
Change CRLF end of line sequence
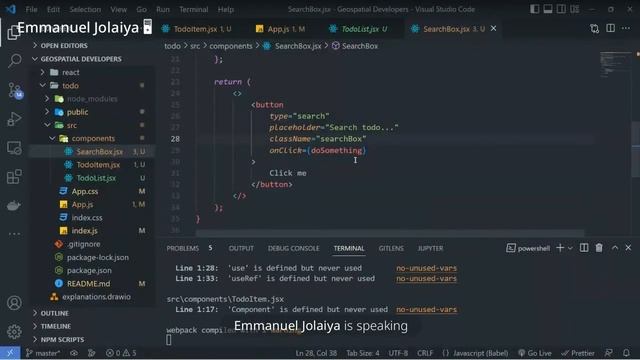425,353
